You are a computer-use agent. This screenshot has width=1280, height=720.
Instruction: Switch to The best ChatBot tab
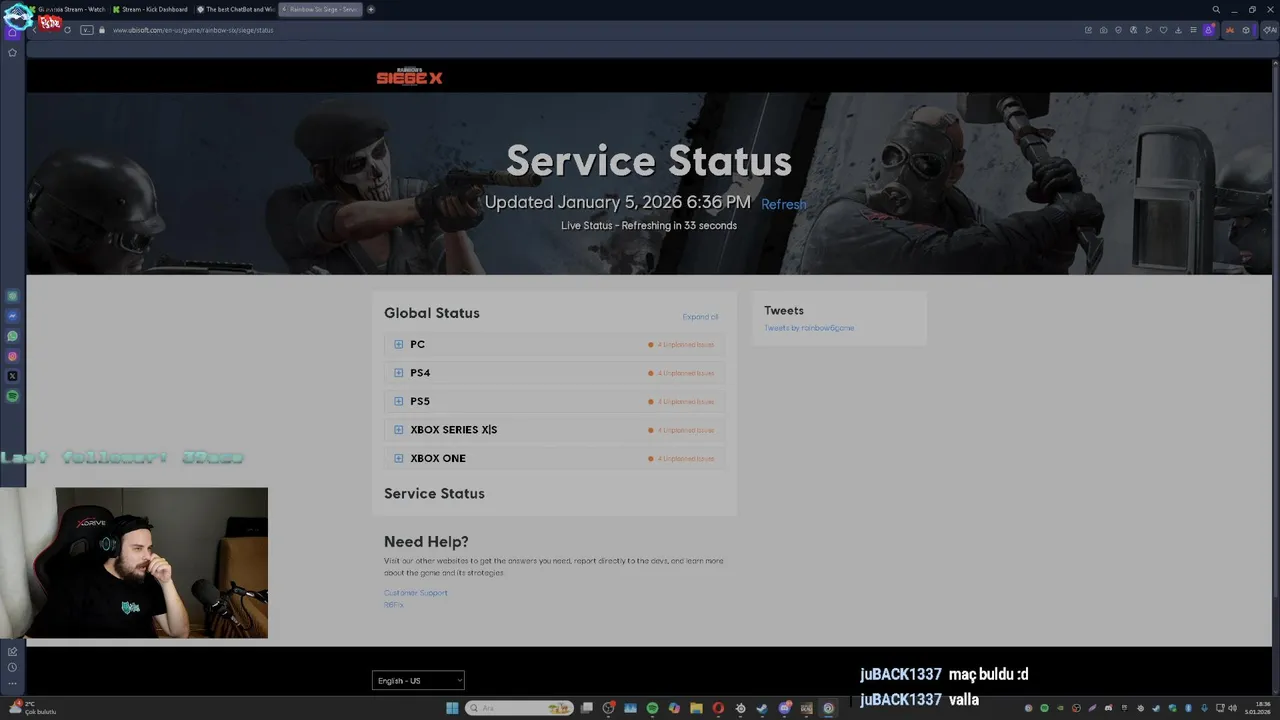tap(235, 9)
